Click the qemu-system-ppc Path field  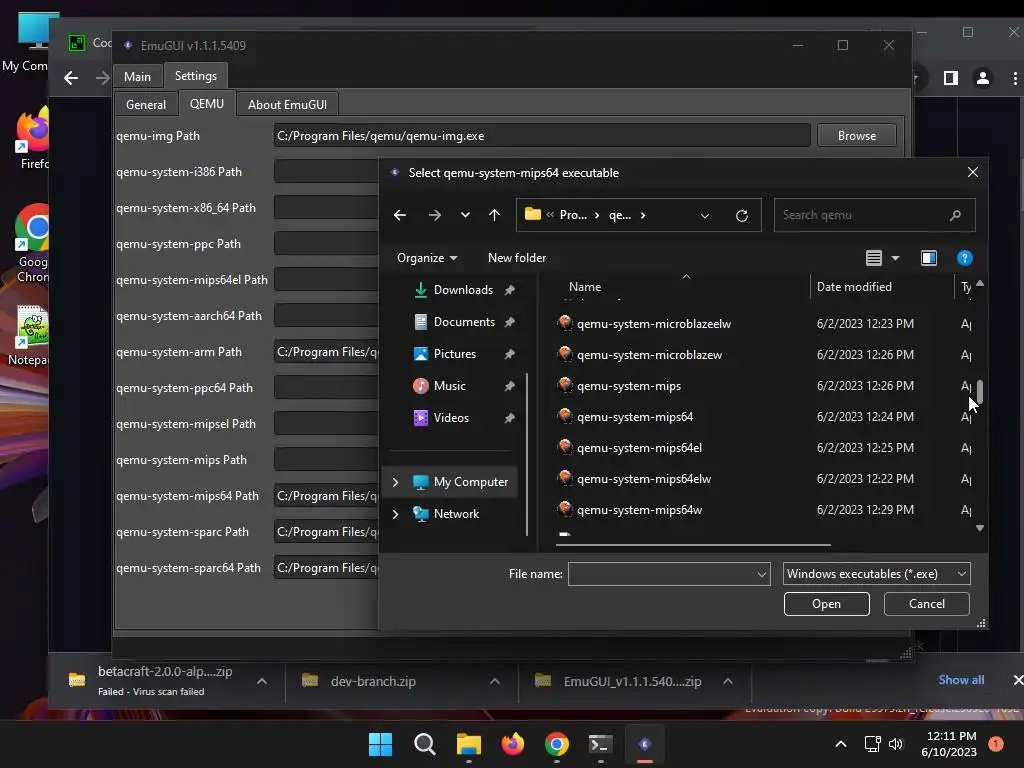click(326, 244)
